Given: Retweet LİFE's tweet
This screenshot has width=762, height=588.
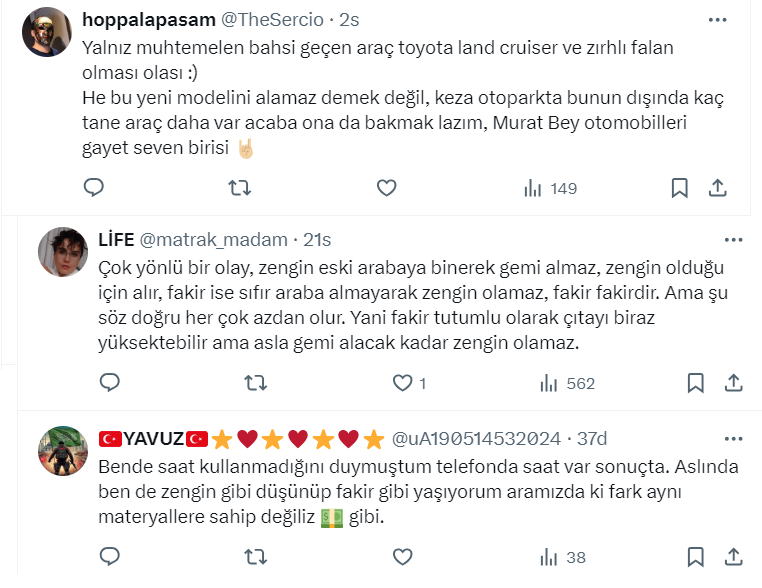Looking at the screenshot, I should coord(257,383).
